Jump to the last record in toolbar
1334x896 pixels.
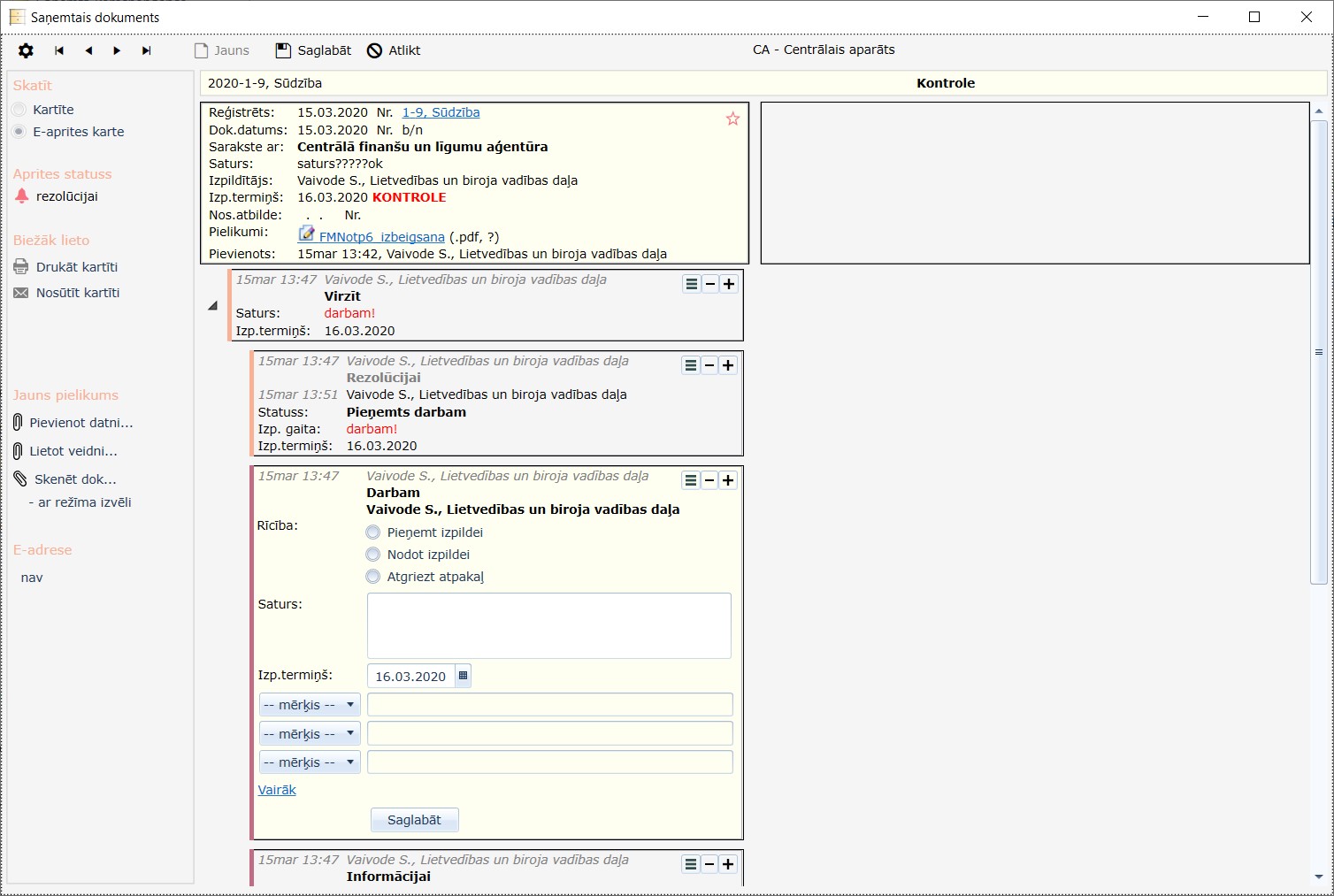coord(146,50)
